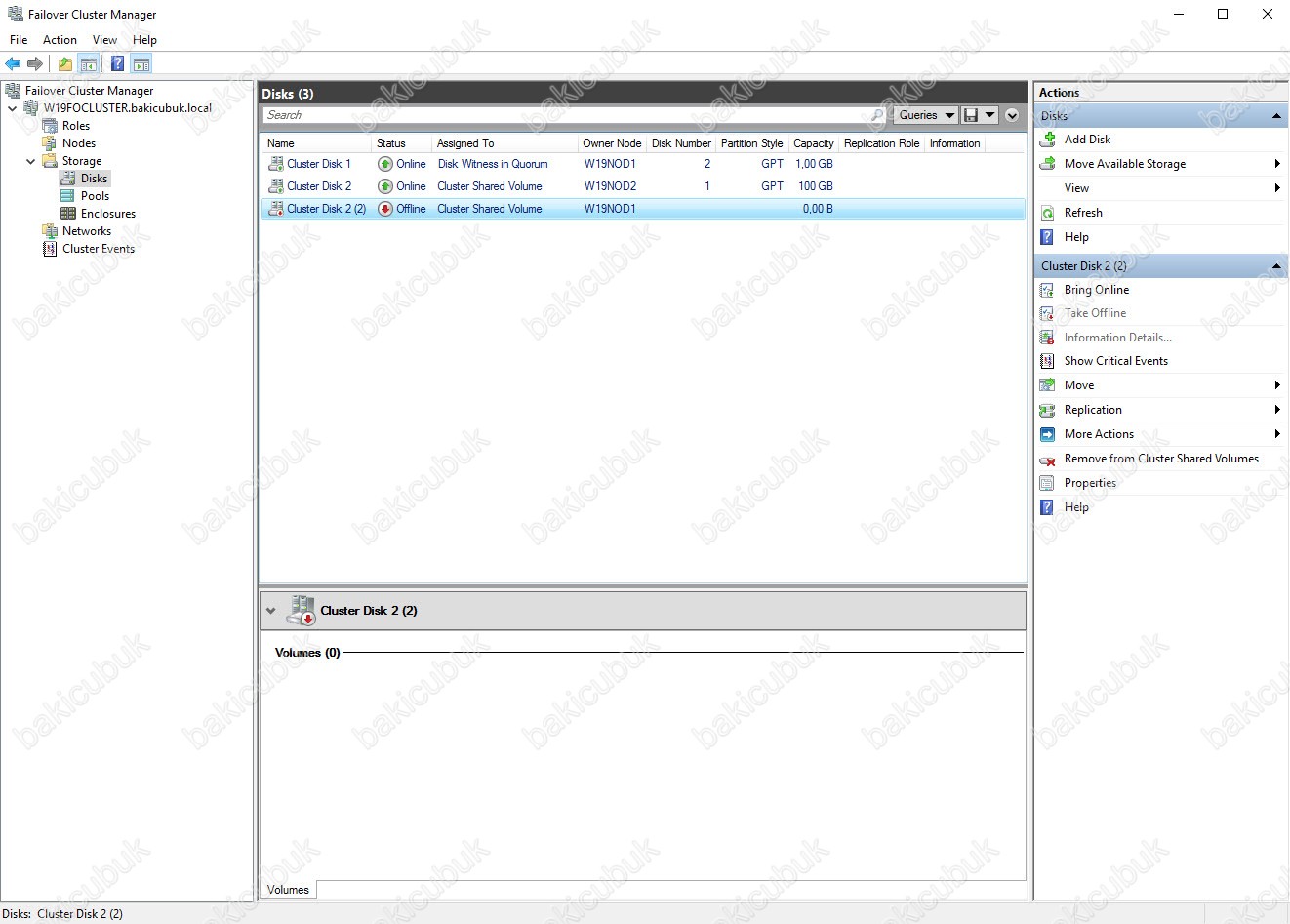Click Show Critical Events link

[1116, 361]
